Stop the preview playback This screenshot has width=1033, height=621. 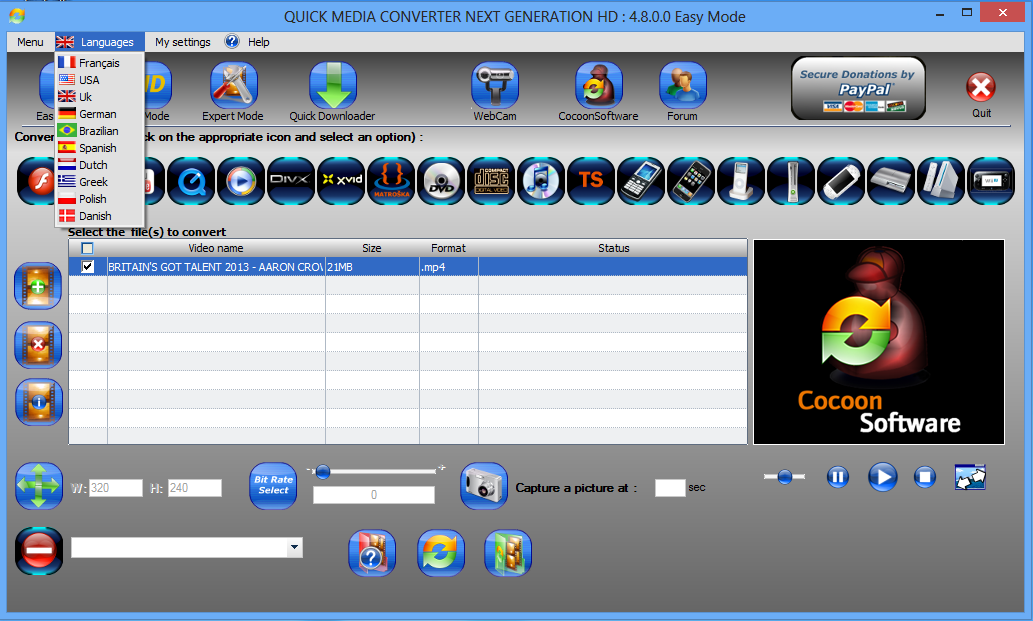pos(924,477)
